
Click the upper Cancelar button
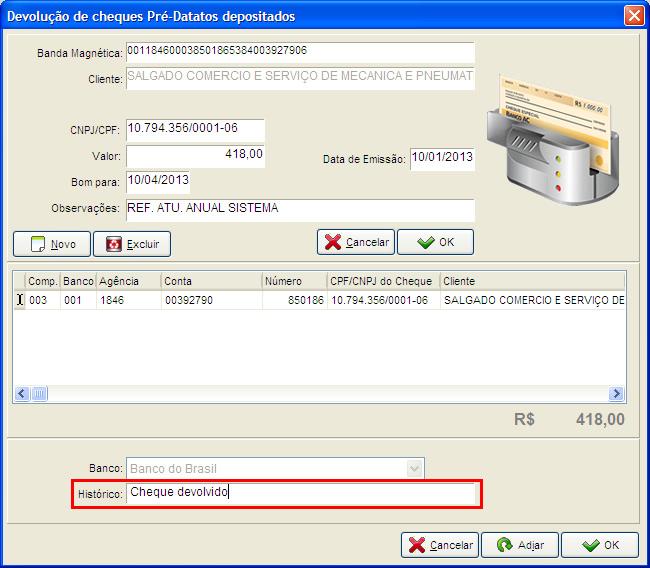(356, 242)
